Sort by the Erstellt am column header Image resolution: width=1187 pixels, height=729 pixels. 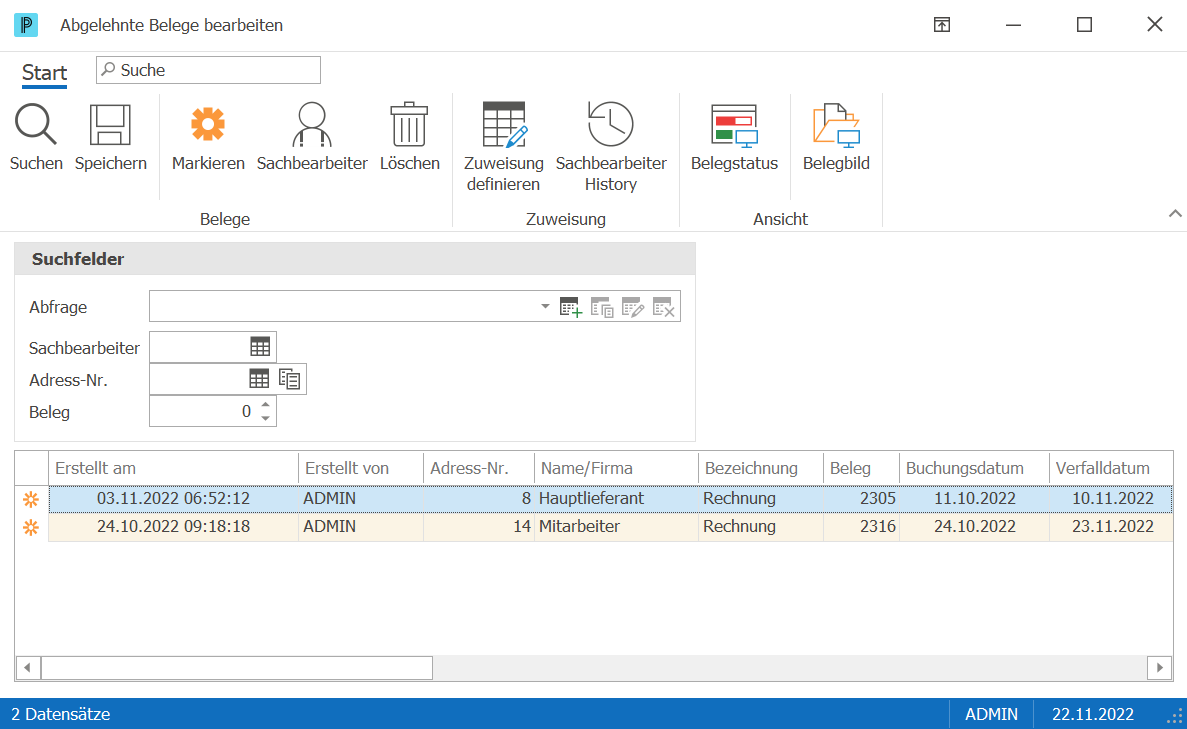[x=173, y=469]
